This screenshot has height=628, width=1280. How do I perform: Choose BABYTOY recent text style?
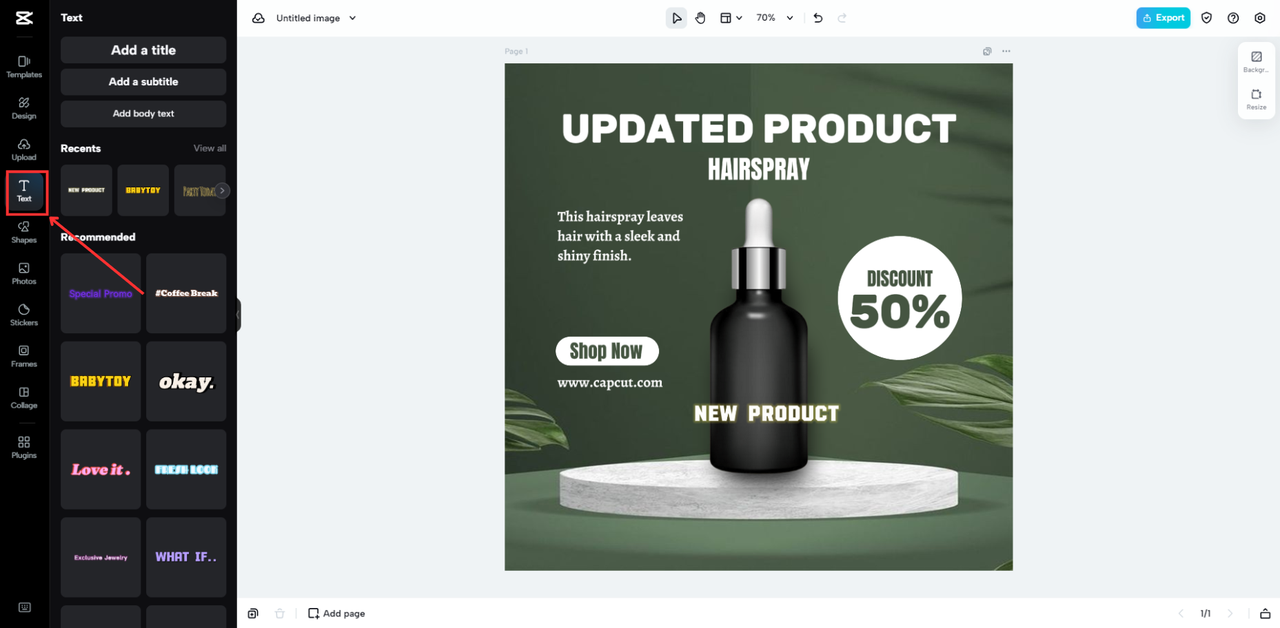143,190
